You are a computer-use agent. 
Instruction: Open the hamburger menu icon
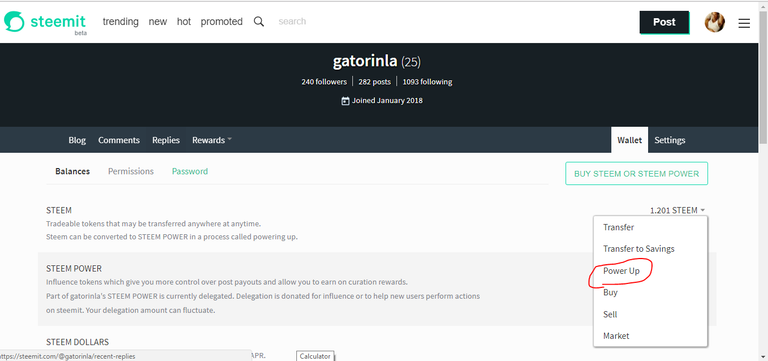[x=744, y=23]
